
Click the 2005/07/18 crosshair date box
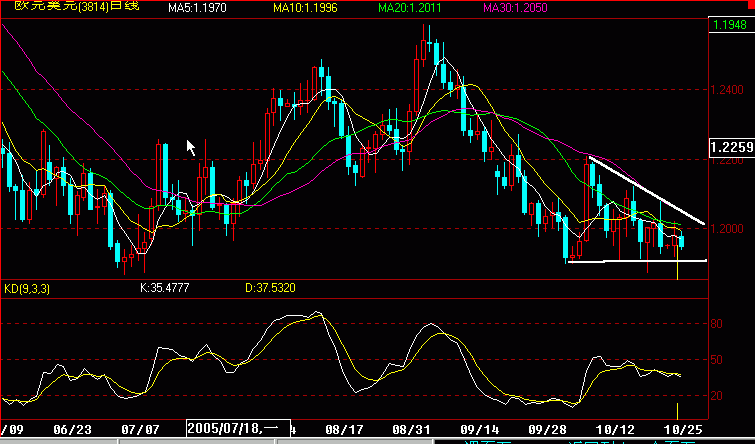[x=238, y=428]
